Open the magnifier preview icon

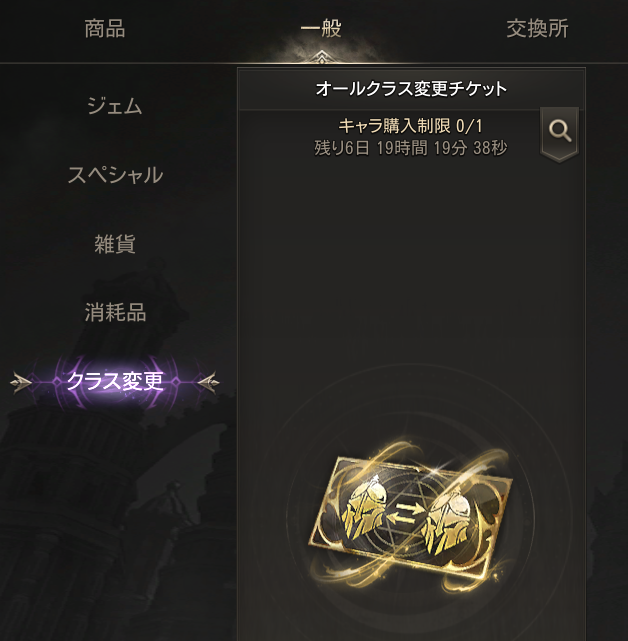[559, 132]
